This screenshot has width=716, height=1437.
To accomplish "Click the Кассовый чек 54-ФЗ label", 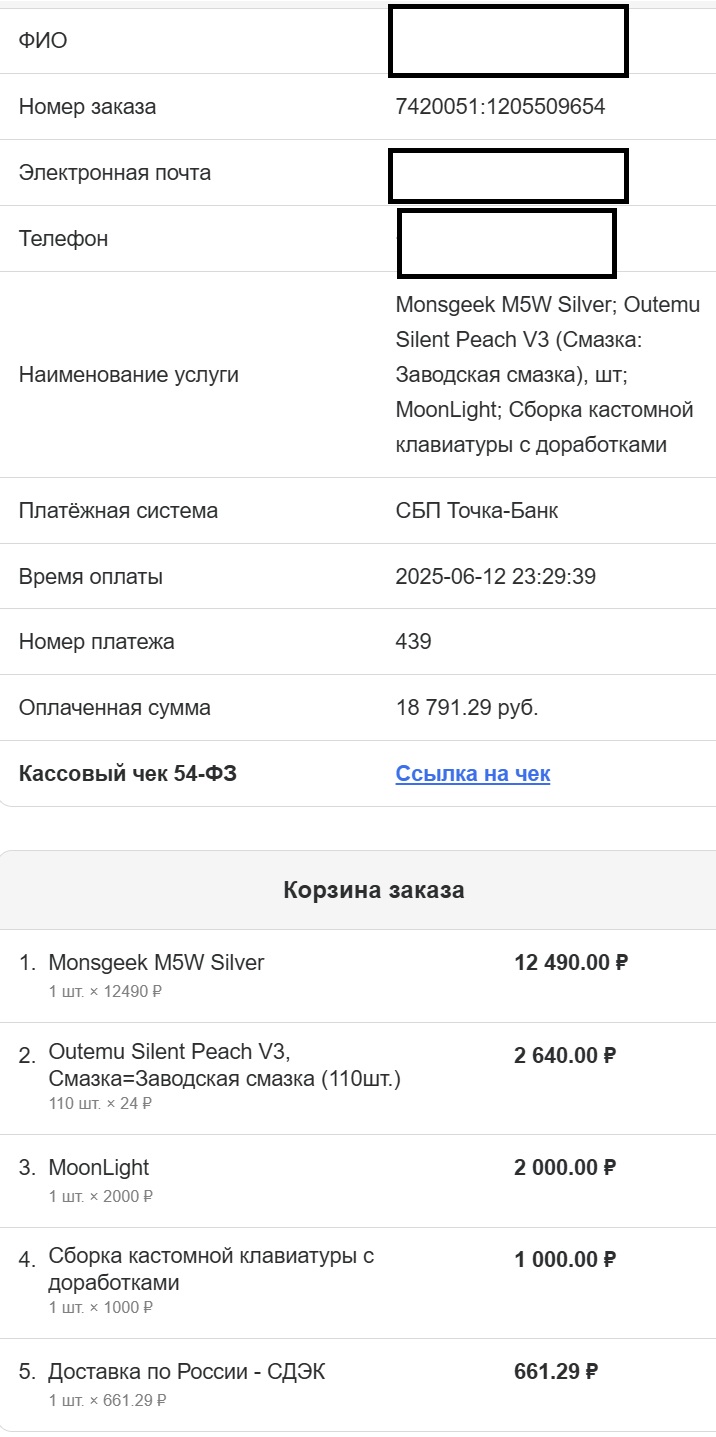I will (x=128, y=774).
